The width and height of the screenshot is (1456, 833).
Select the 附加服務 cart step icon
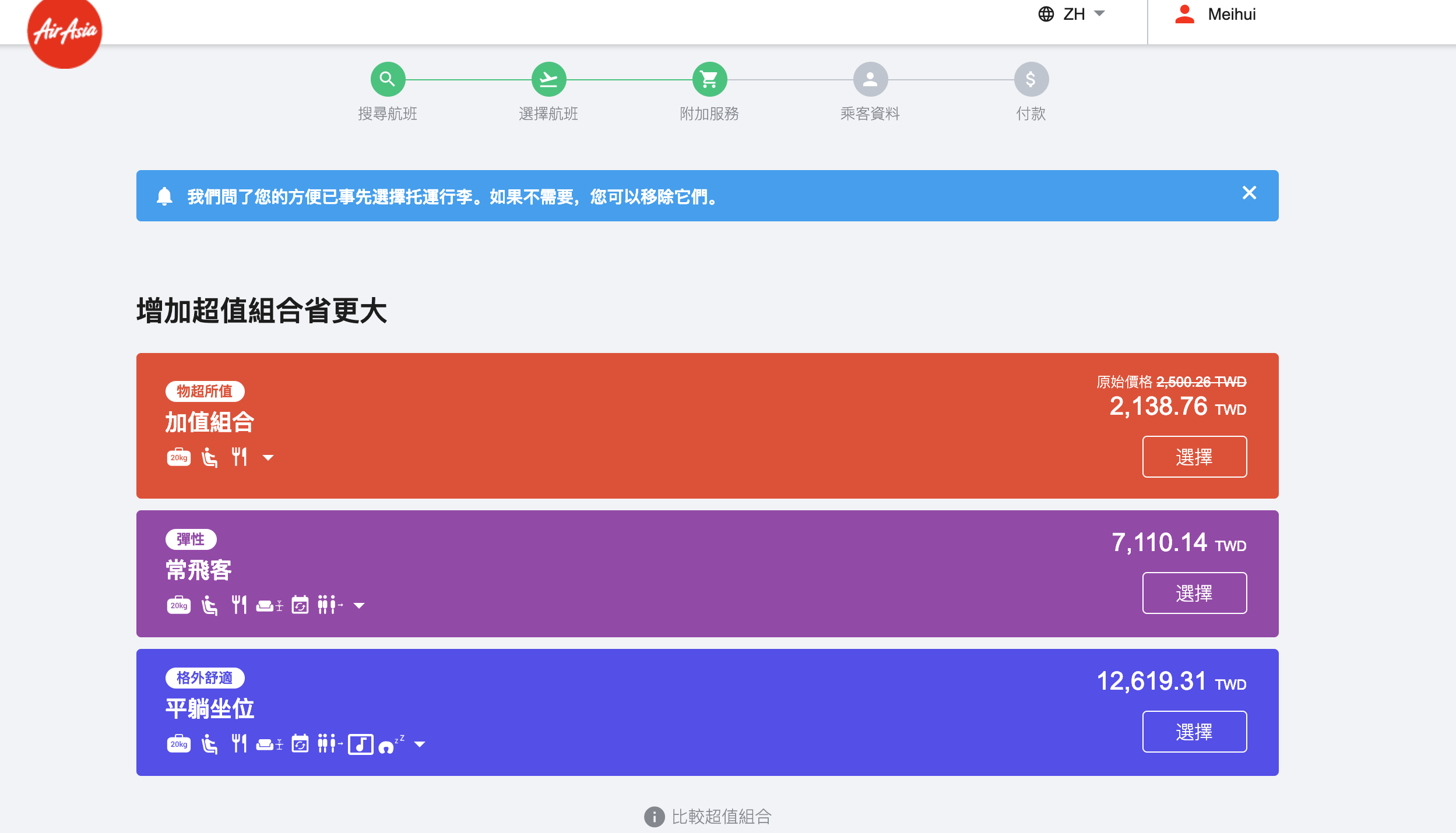coord(709,79)
